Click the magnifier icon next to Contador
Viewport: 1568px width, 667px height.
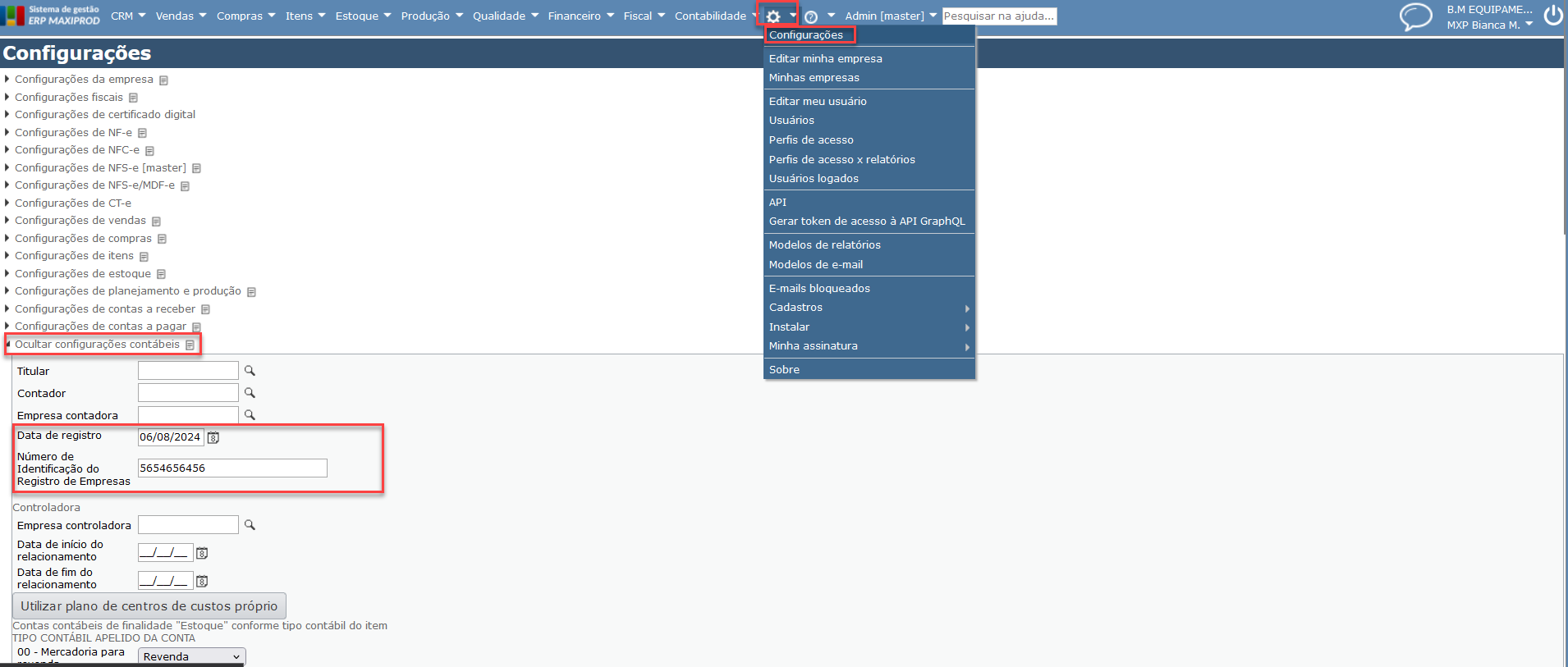[250, 393]
